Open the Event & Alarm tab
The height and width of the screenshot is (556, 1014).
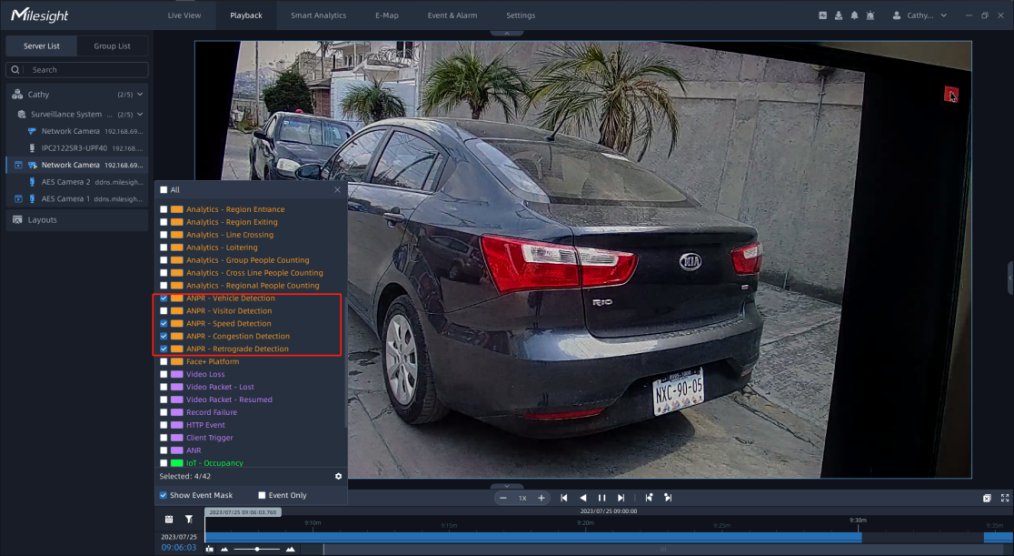pyautogui.click(x=452, y=16)
